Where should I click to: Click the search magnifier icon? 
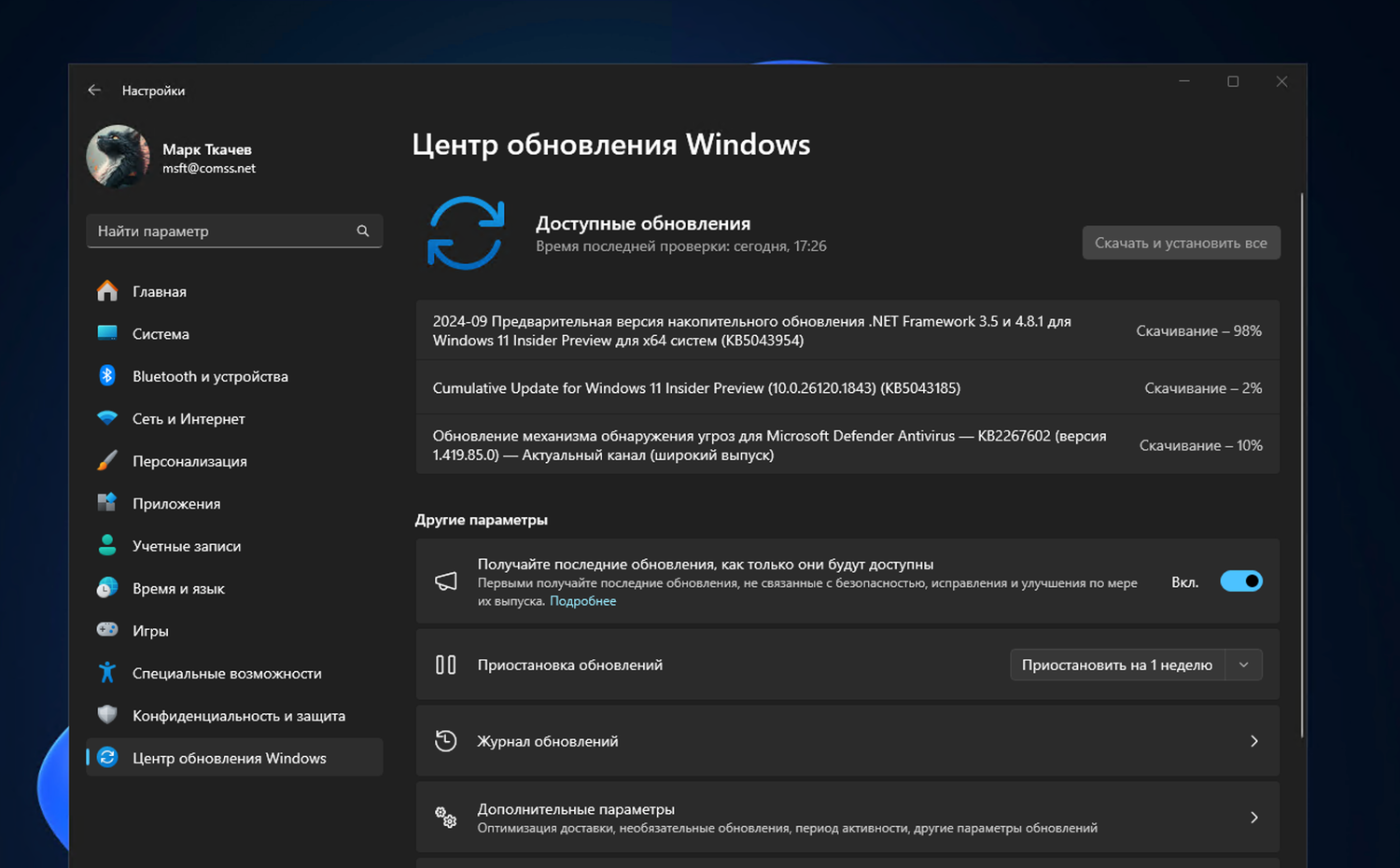pos(363,231)
